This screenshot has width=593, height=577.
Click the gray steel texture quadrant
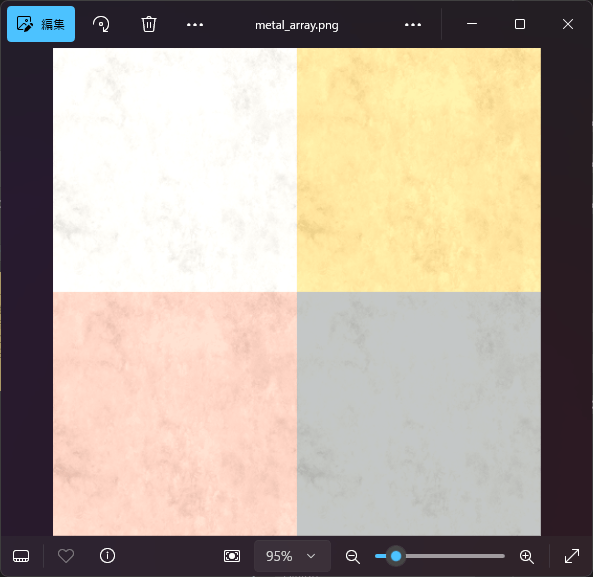(x=419, y=414)
